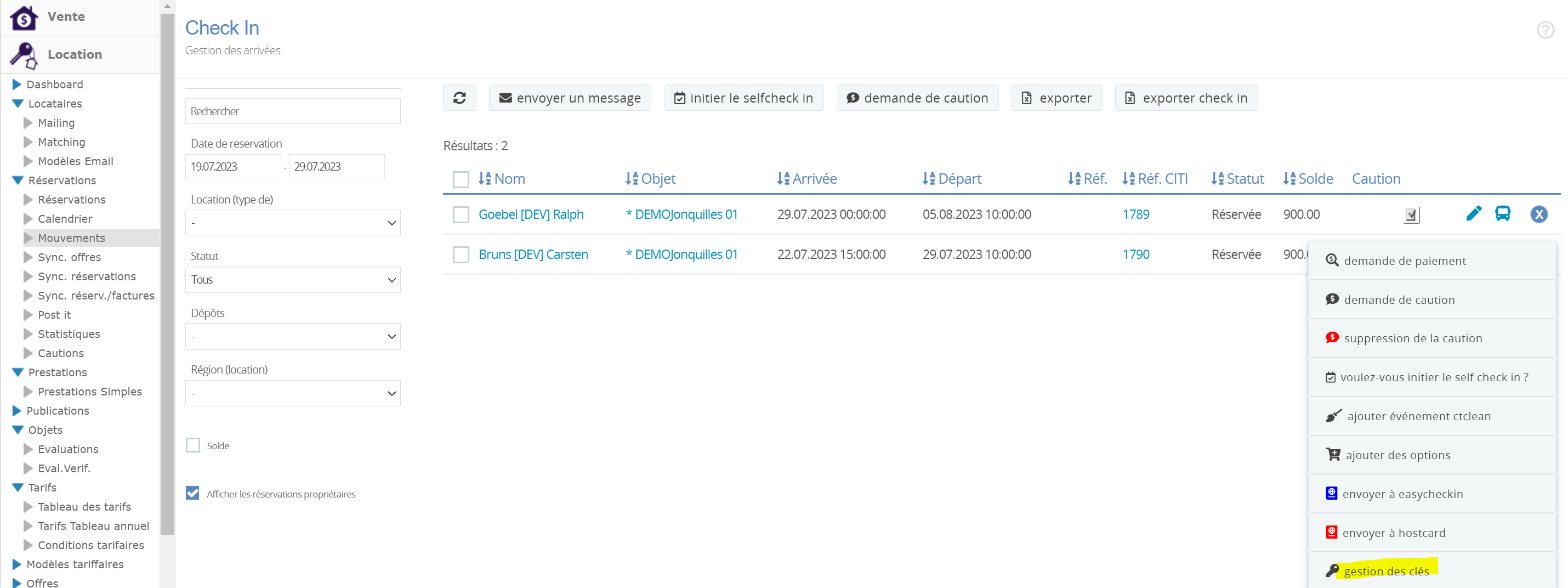Select demande de caution in context menu
Image resolution: width=1568 pixels, height=588 pixels.
tap(1431, 299)
